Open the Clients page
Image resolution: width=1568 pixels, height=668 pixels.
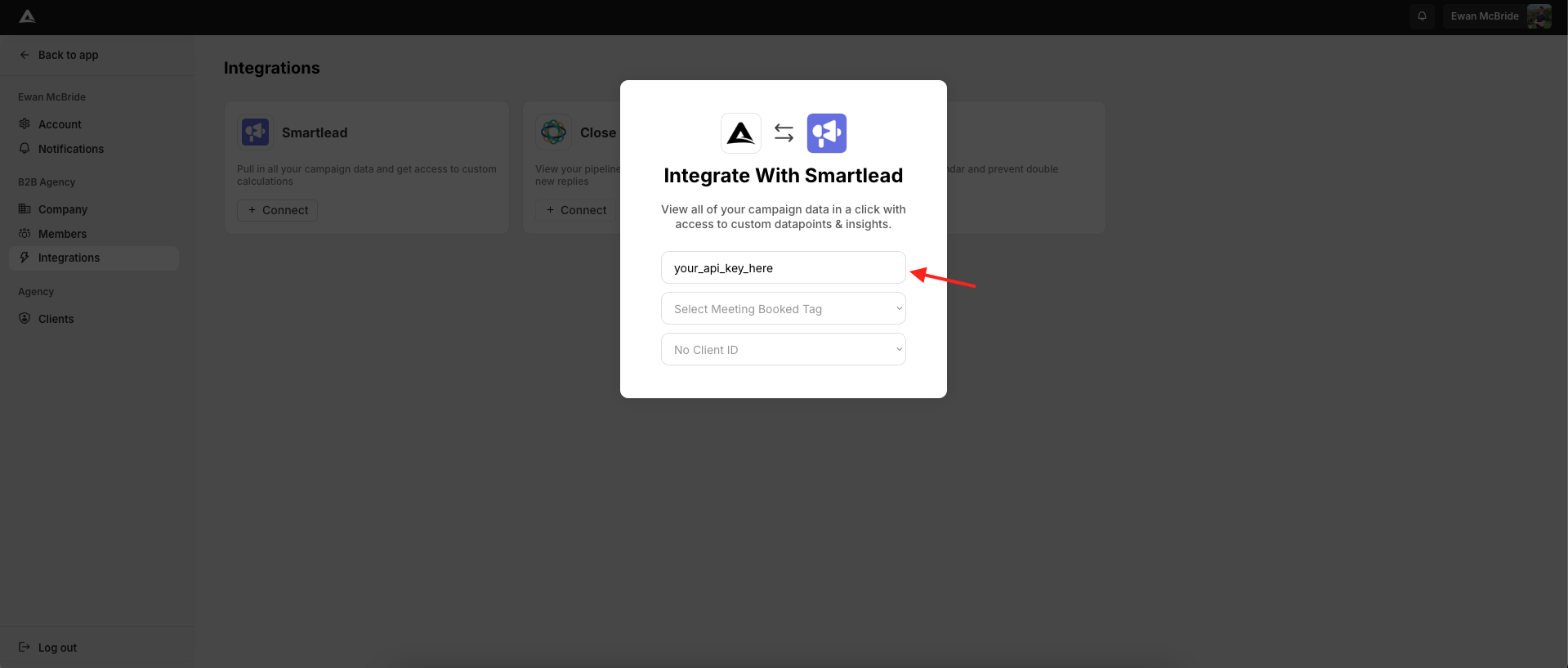click(56, 319)
